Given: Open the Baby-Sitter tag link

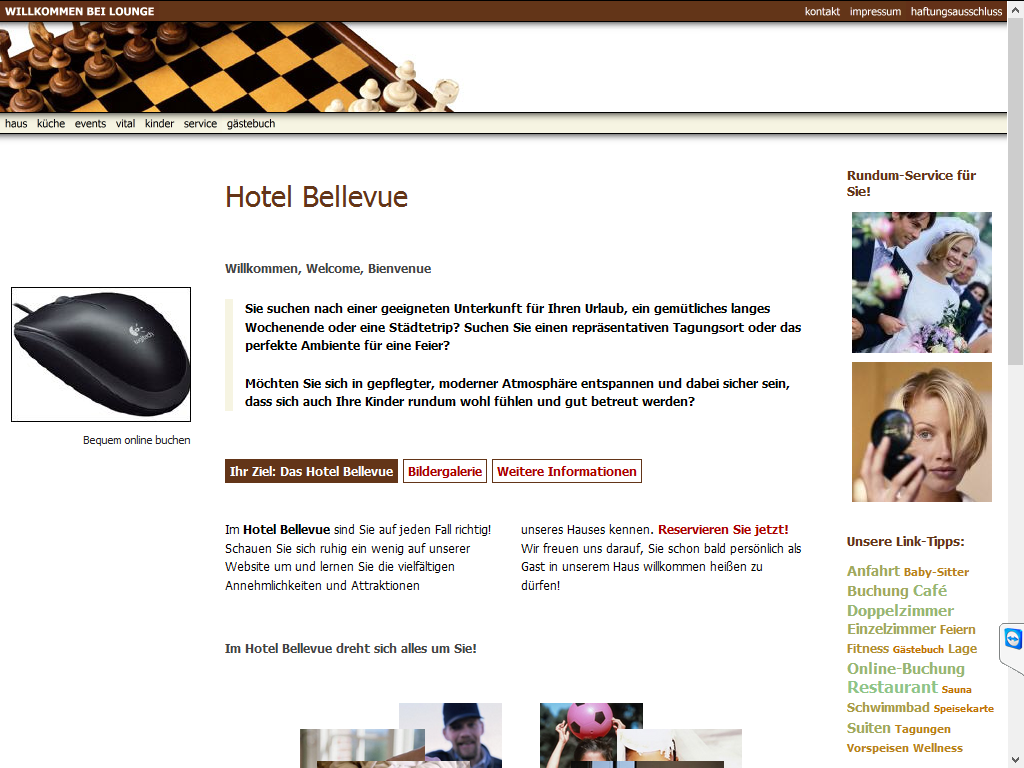Looking at the screenshot, I should click(x=936, y=572).
